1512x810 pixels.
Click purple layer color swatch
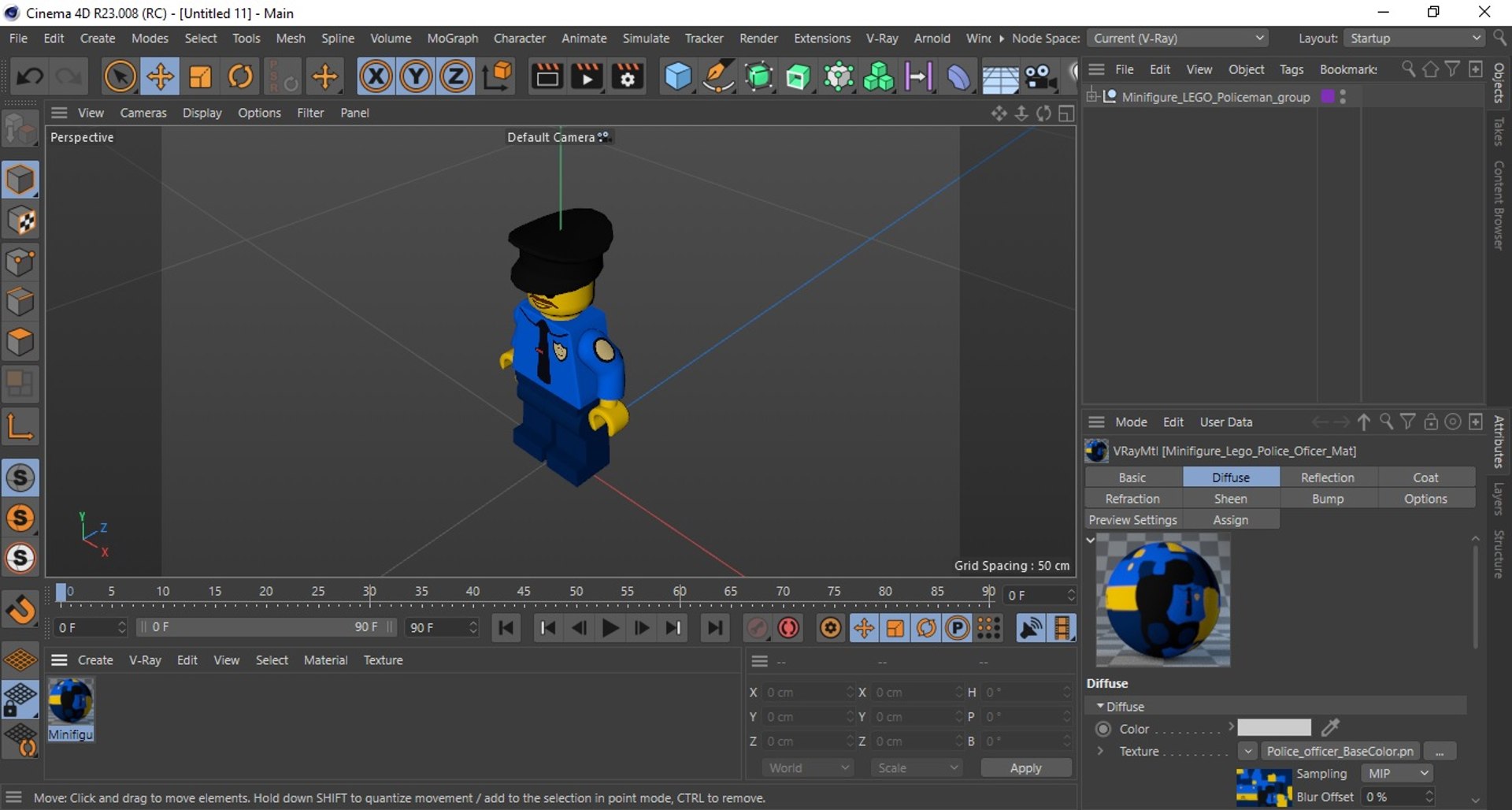point(1328,97)
